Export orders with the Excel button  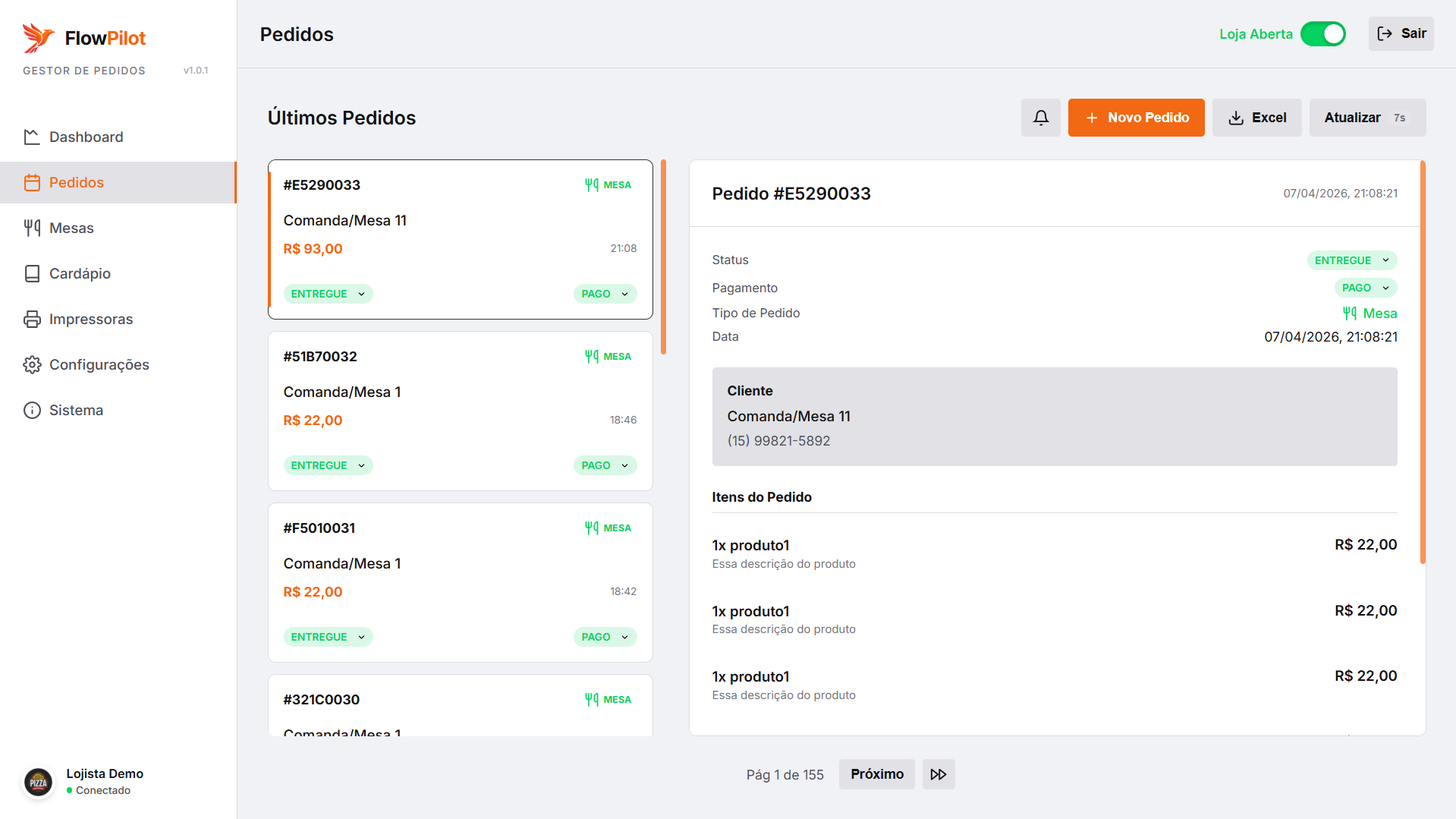click(1256, 118)
